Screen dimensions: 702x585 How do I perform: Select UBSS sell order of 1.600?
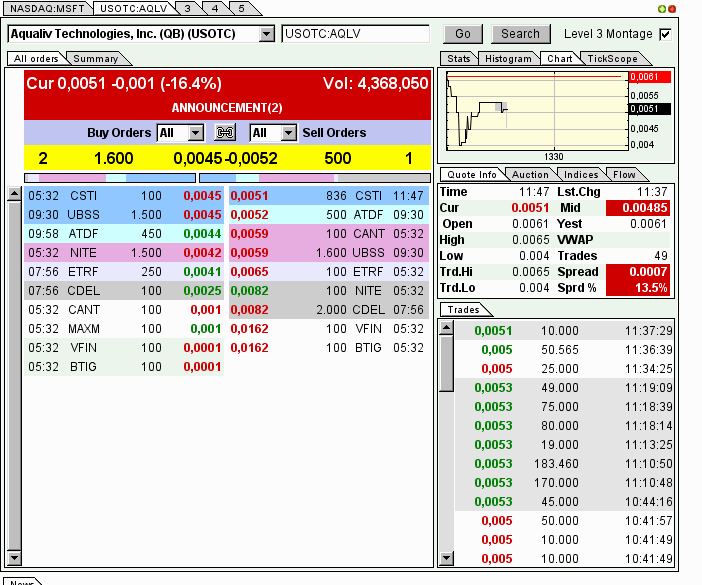pos(329,253)
